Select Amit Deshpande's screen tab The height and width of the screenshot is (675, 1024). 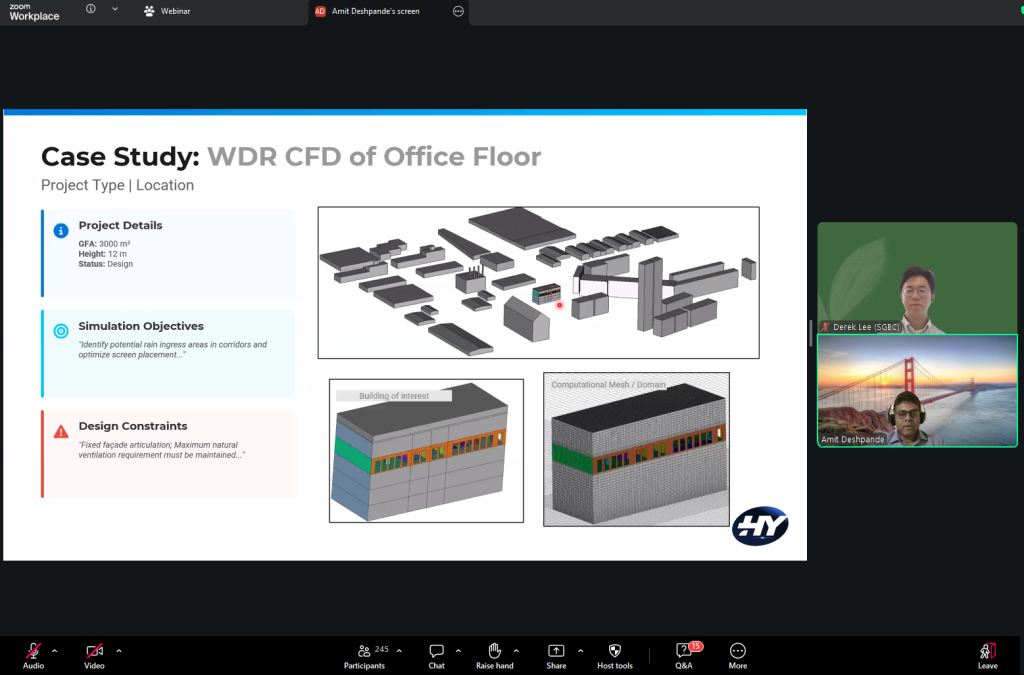(x=375, y=11)
